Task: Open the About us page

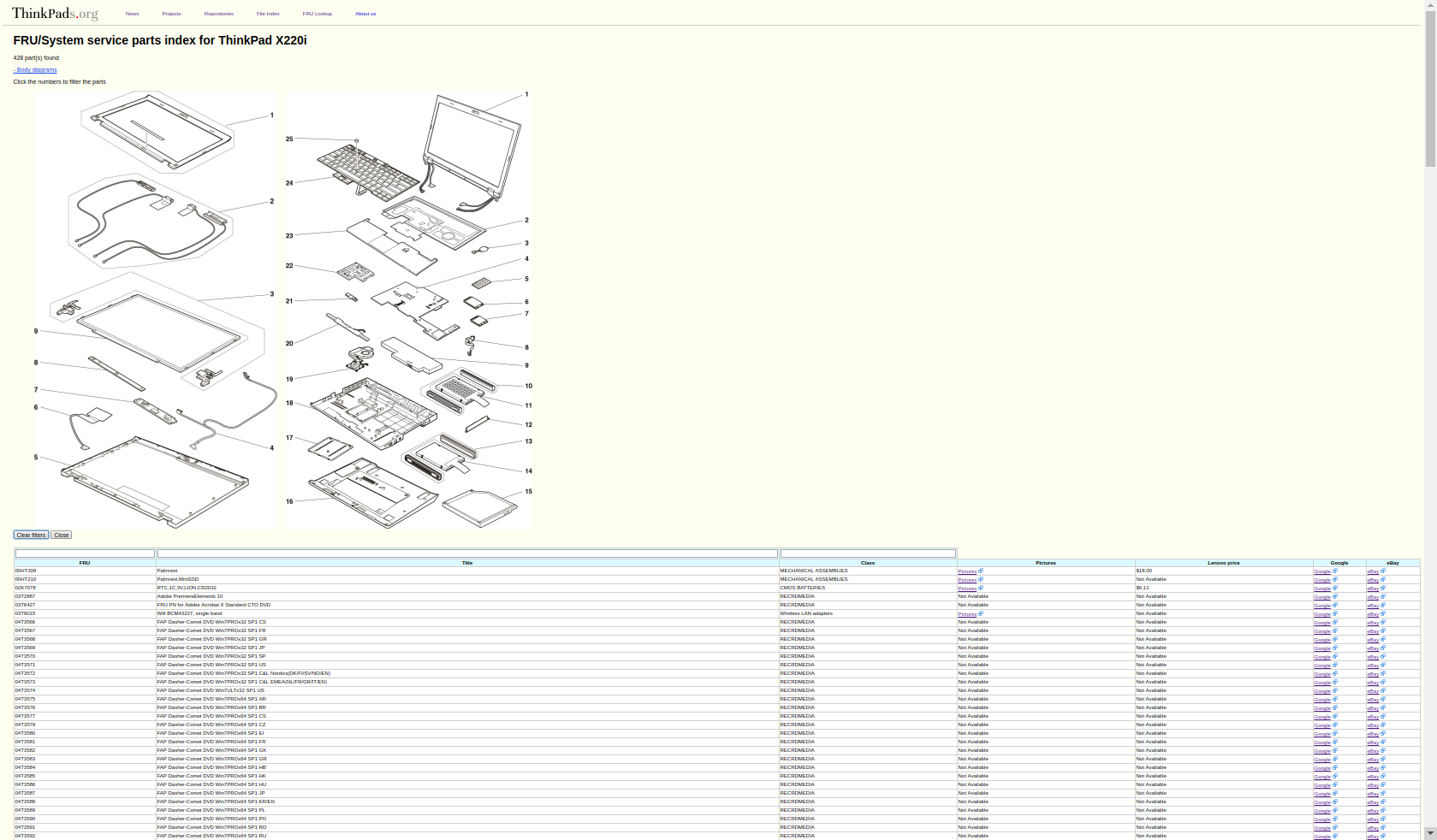Action: pos(365,14)
